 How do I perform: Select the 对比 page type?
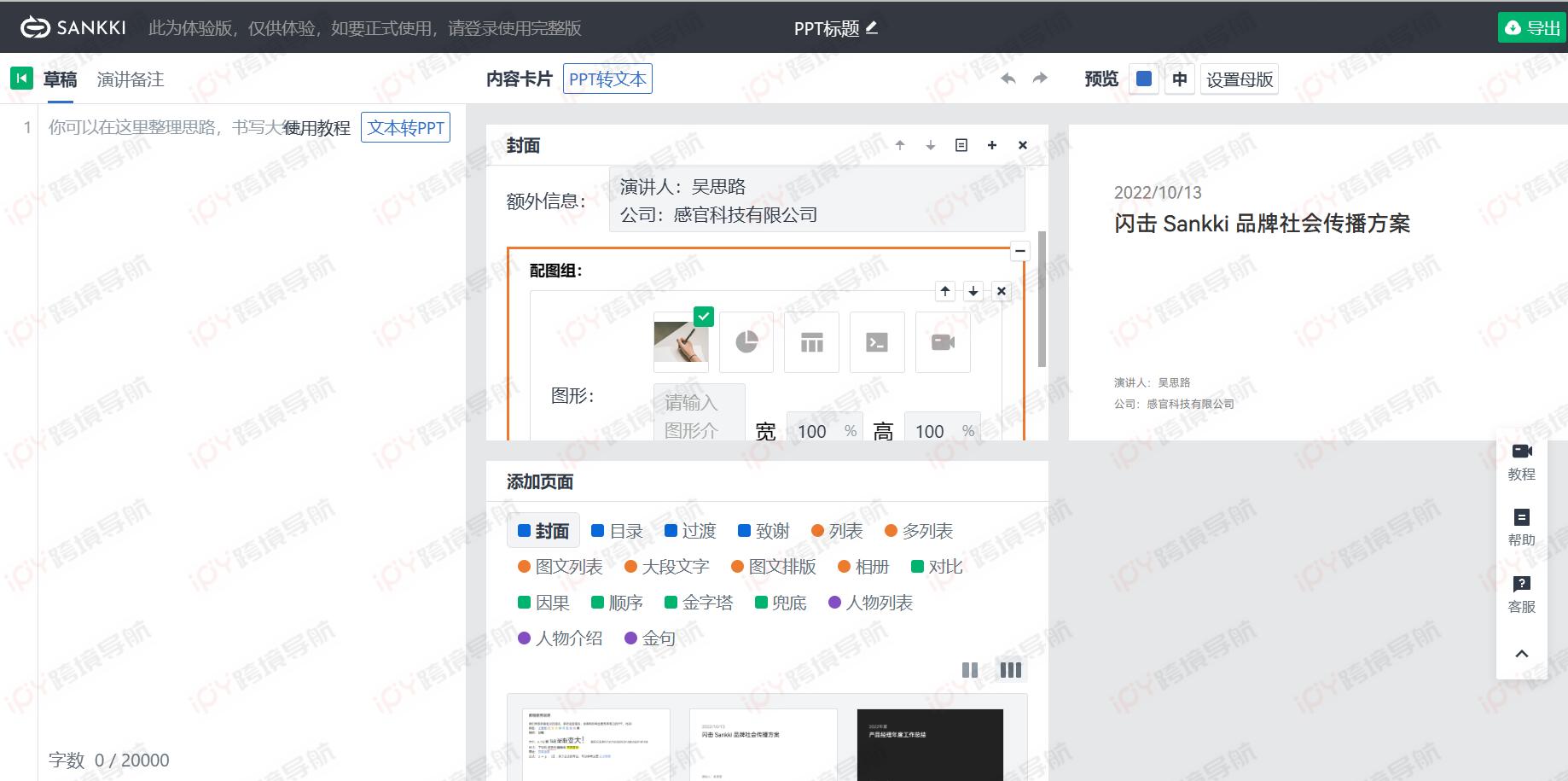[937, 567]
